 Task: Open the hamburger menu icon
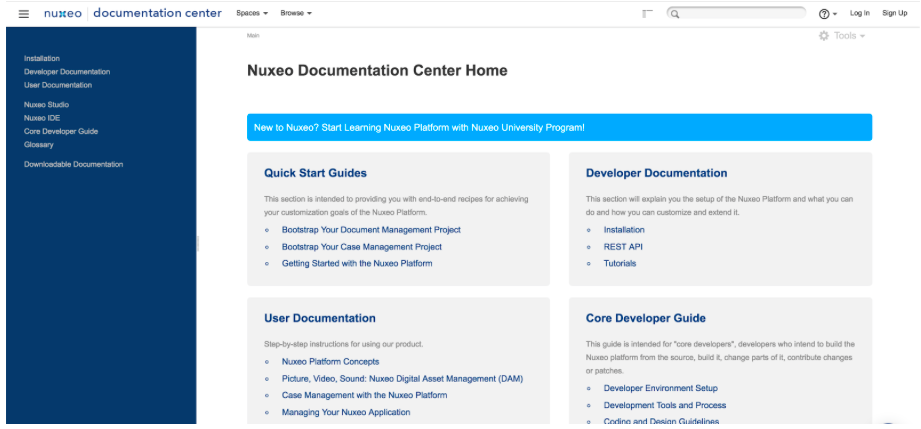point(23,14)
